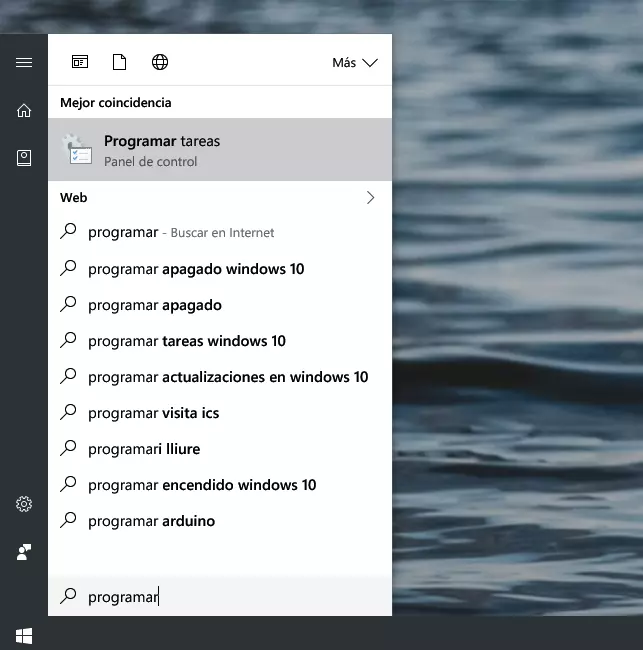This screenshot has width=643, height=650.
Task: Filter results by Web globe icon
Action: [x=160, y=62]
